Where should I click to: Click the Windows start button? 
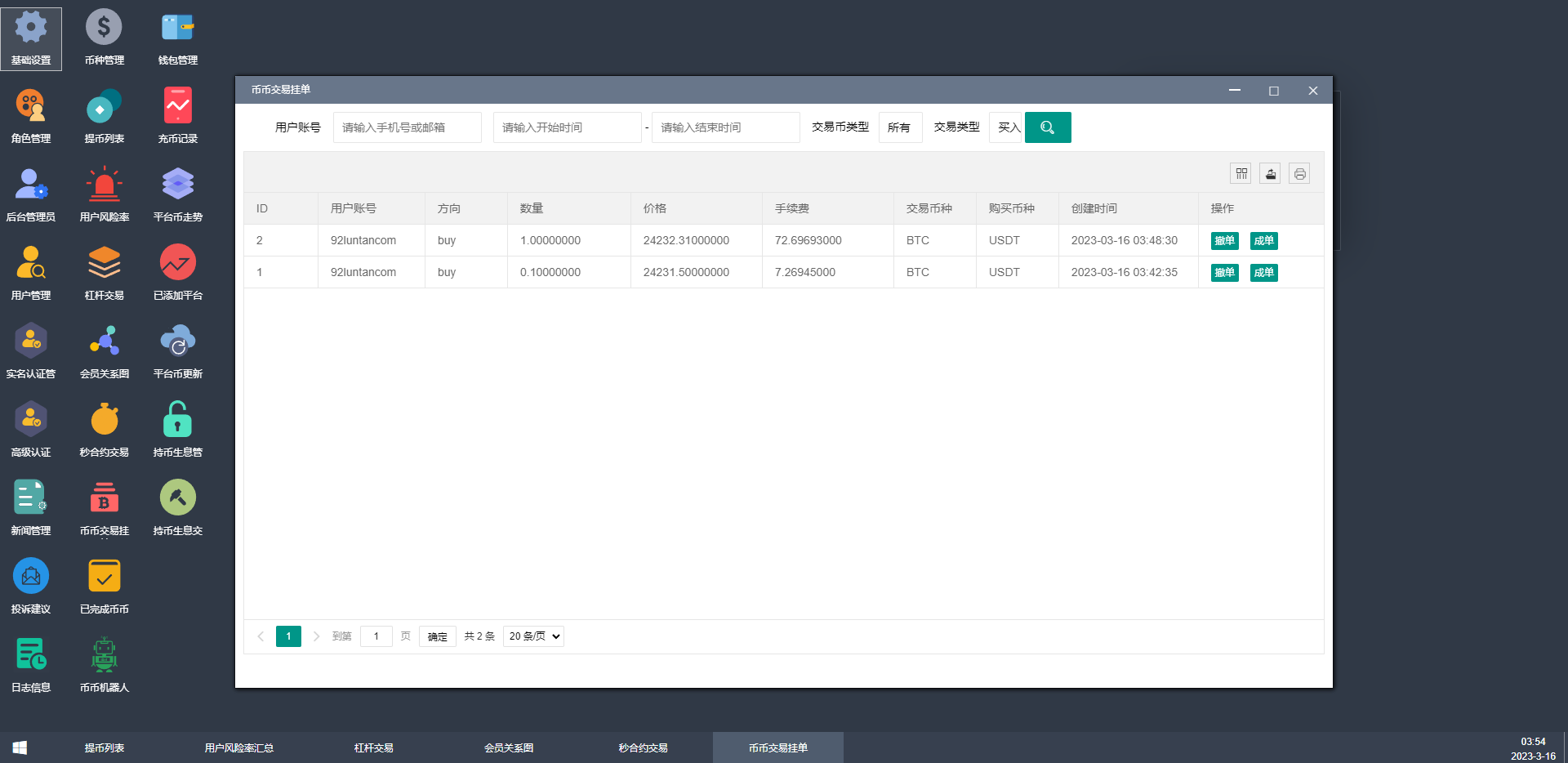click(20, 747)
